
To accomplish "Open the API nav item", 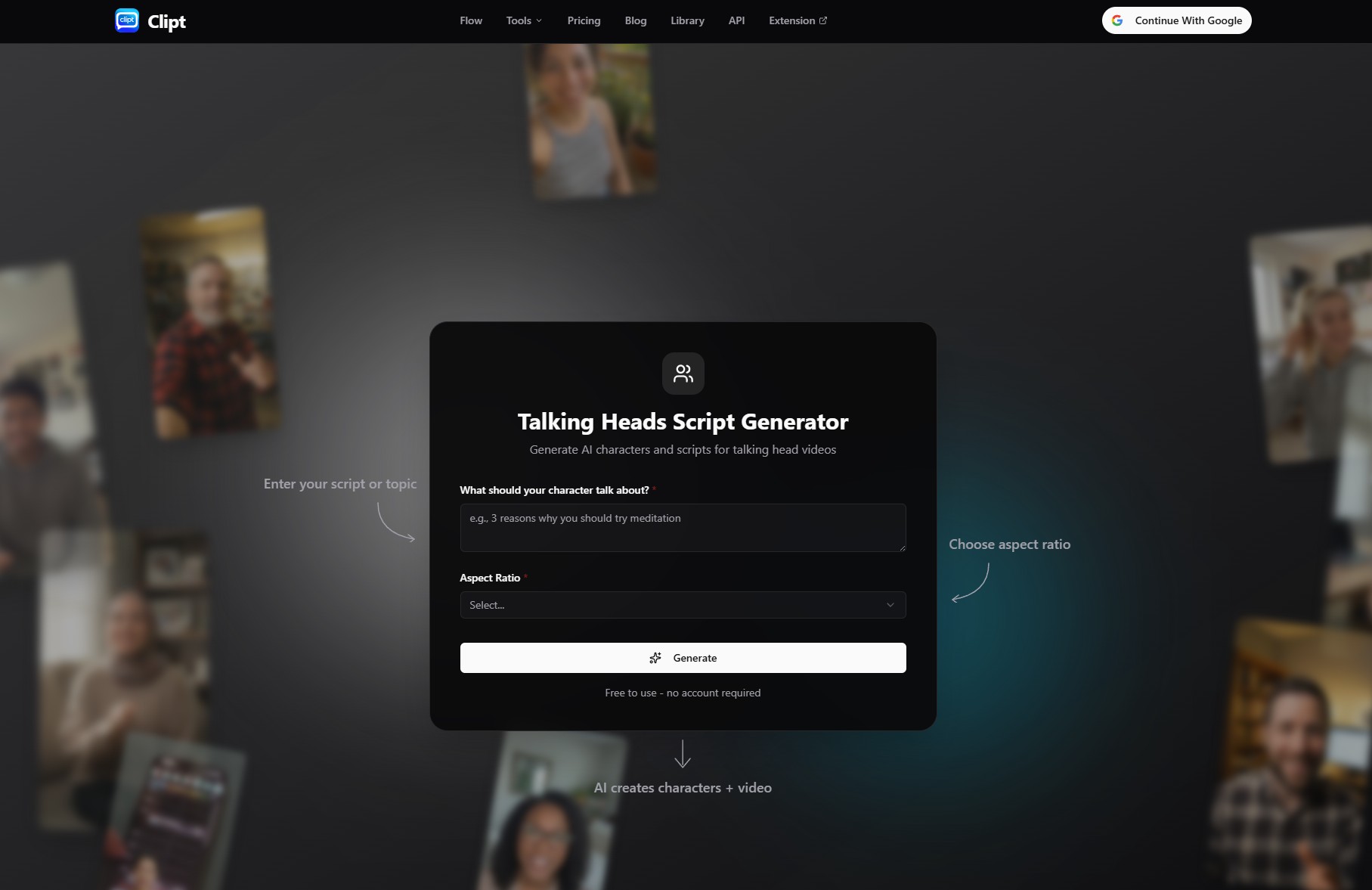I will click(x=736, y=20).
